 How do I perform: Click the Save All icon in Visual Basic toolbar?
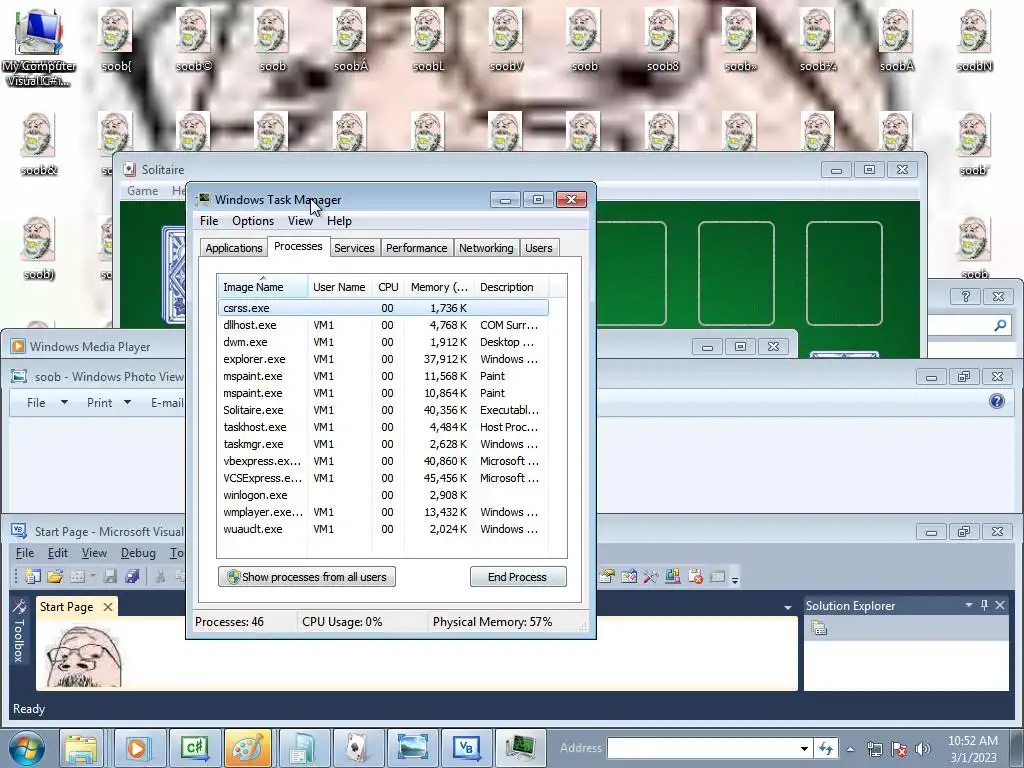click(133, 576)
